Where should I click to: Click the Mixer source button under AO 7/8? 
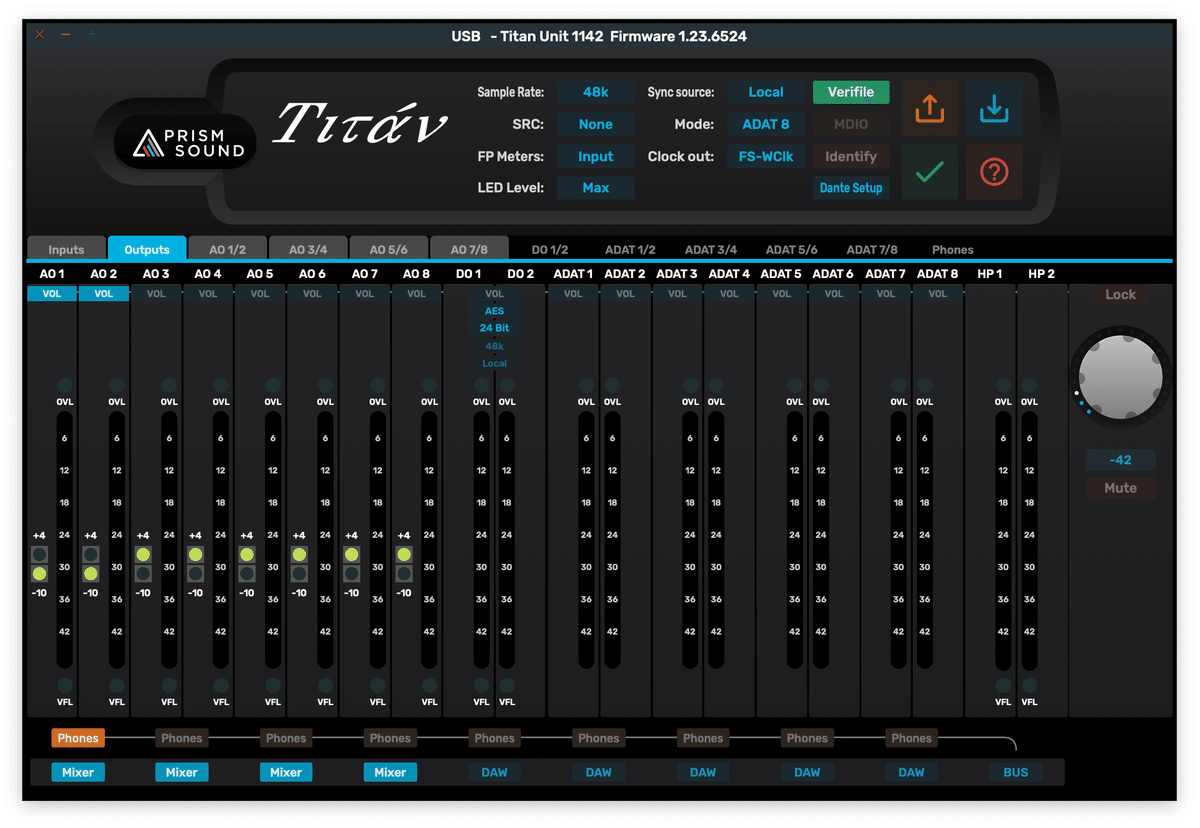pos(390,772)
